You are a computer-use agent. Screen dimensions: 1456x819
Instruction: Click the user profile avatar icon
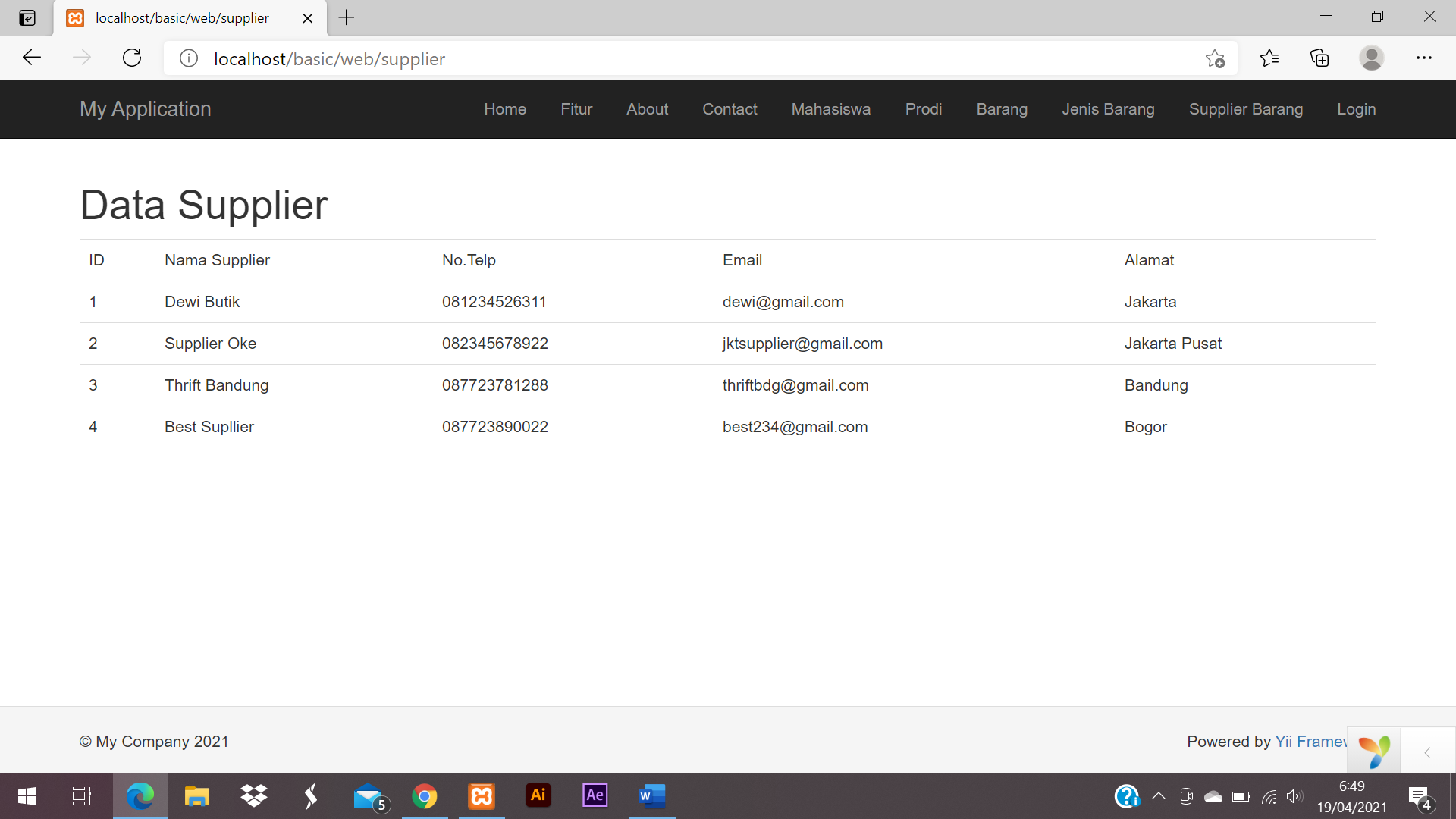(x=1371, y=58)
